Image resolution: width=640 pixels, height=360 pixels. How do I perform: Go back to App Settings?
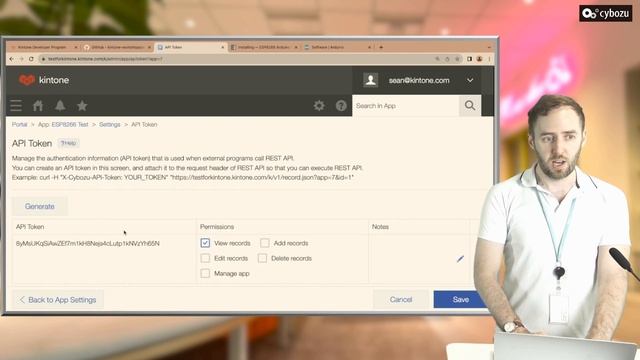[x=58, y=300]
